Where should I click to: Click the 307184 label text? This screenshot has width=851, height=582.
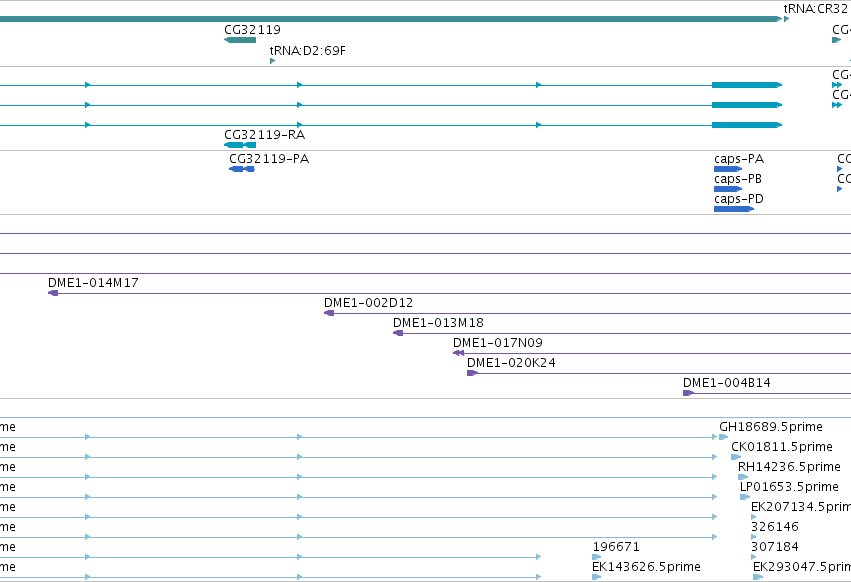click(774, 547)
